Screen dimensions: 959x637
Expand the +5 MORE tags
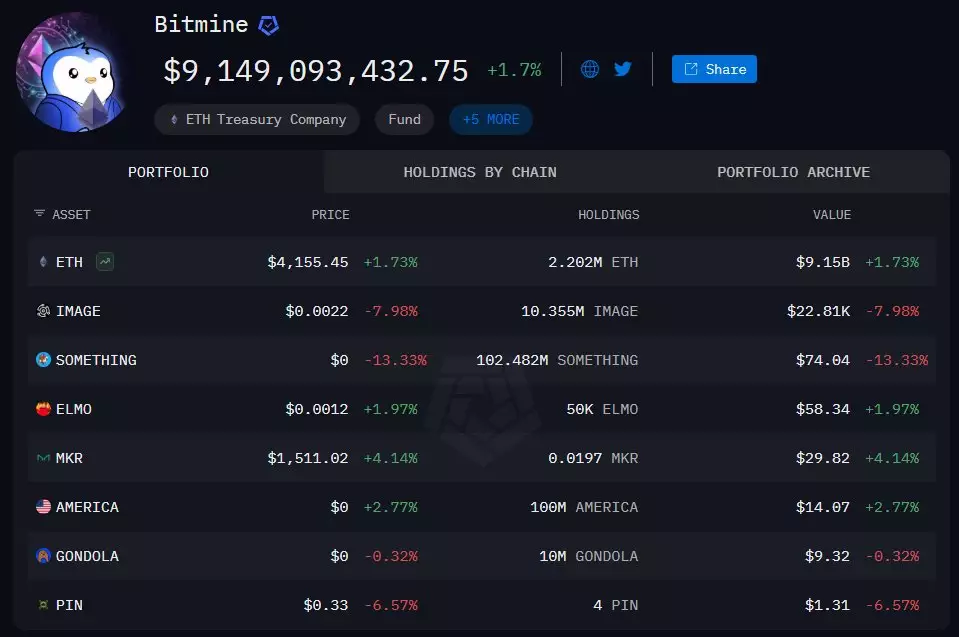point(490,119)
